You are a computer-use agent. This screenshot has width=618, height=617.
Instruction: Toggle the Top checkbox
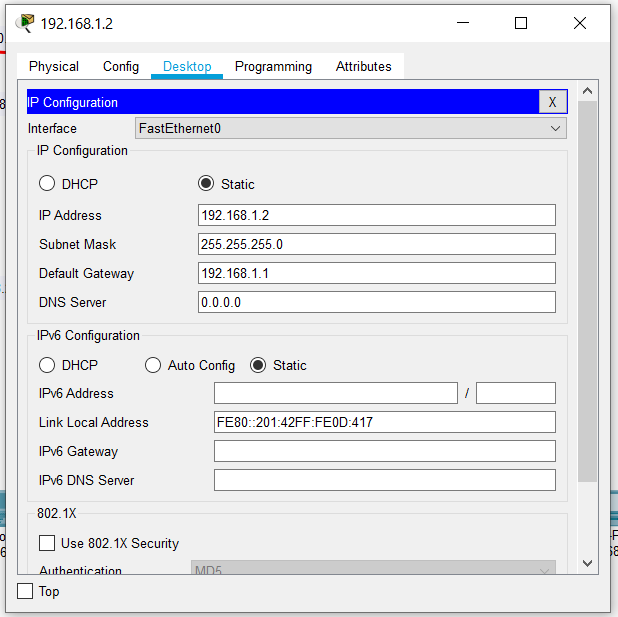click(x=25, y=591)
